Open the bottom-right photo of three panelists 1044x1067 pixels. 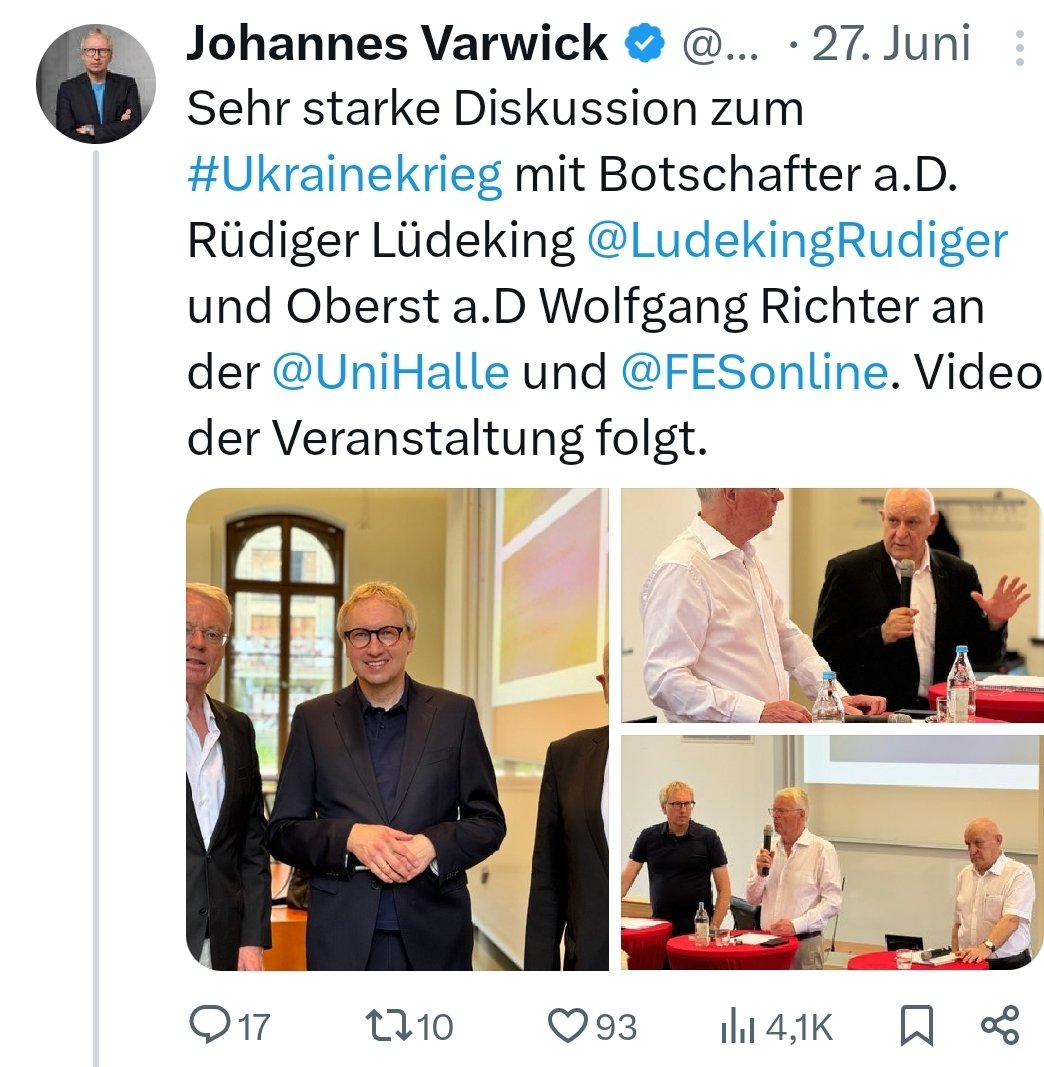point(832,853)
